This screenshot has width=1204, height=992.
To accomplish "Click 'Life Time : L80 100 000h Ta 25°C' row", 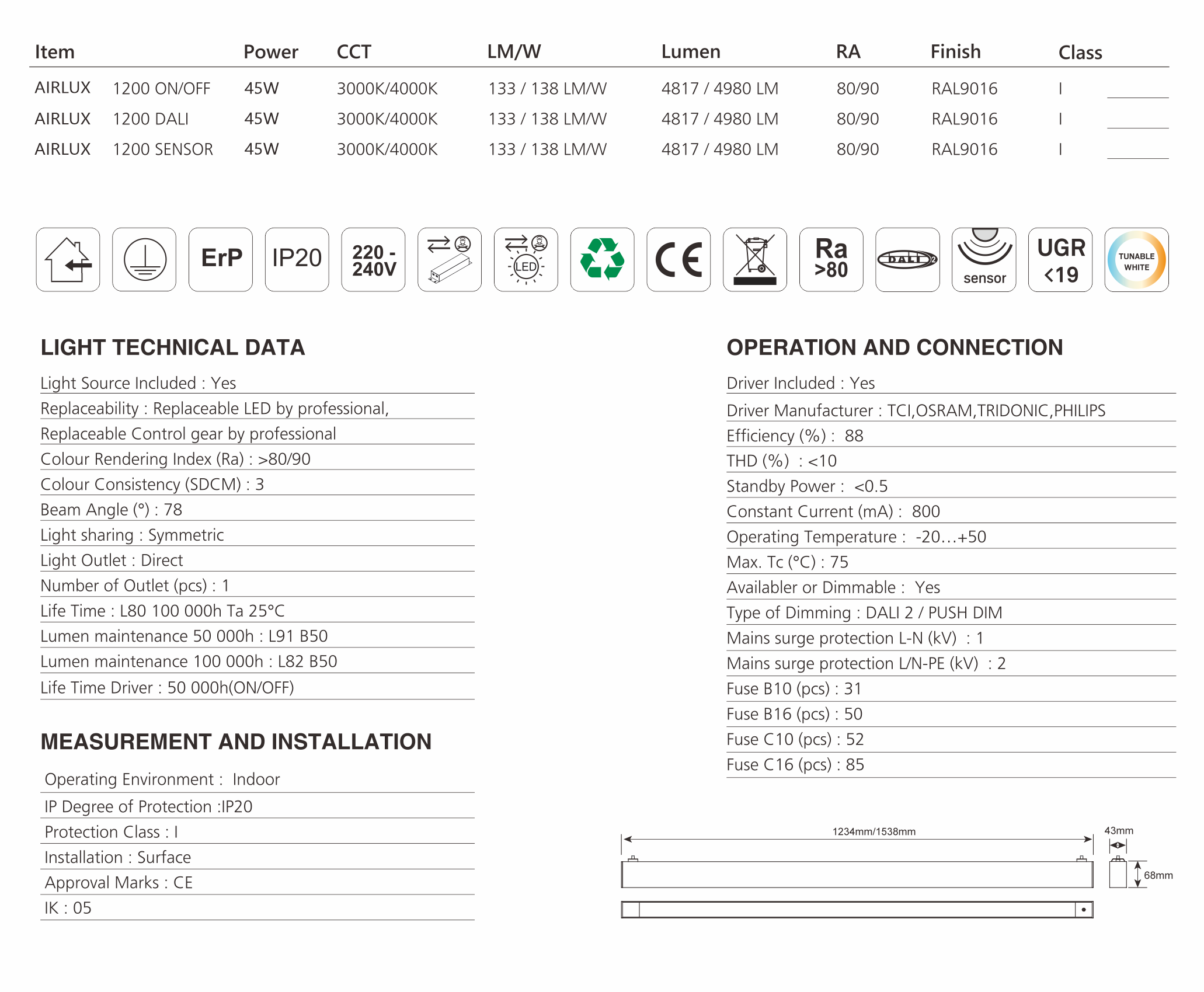I will coord(257,611).
